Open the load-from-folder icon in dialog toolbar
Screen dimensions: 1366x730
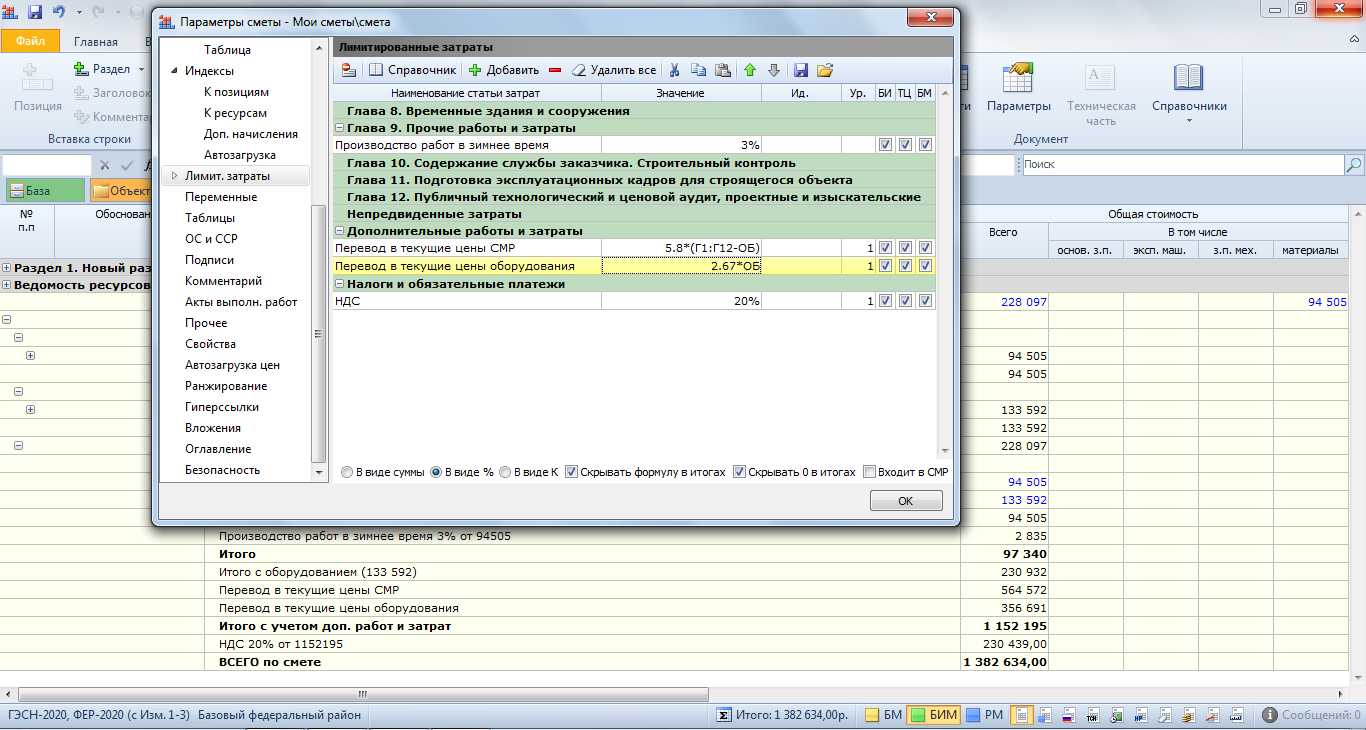[825, 70]
